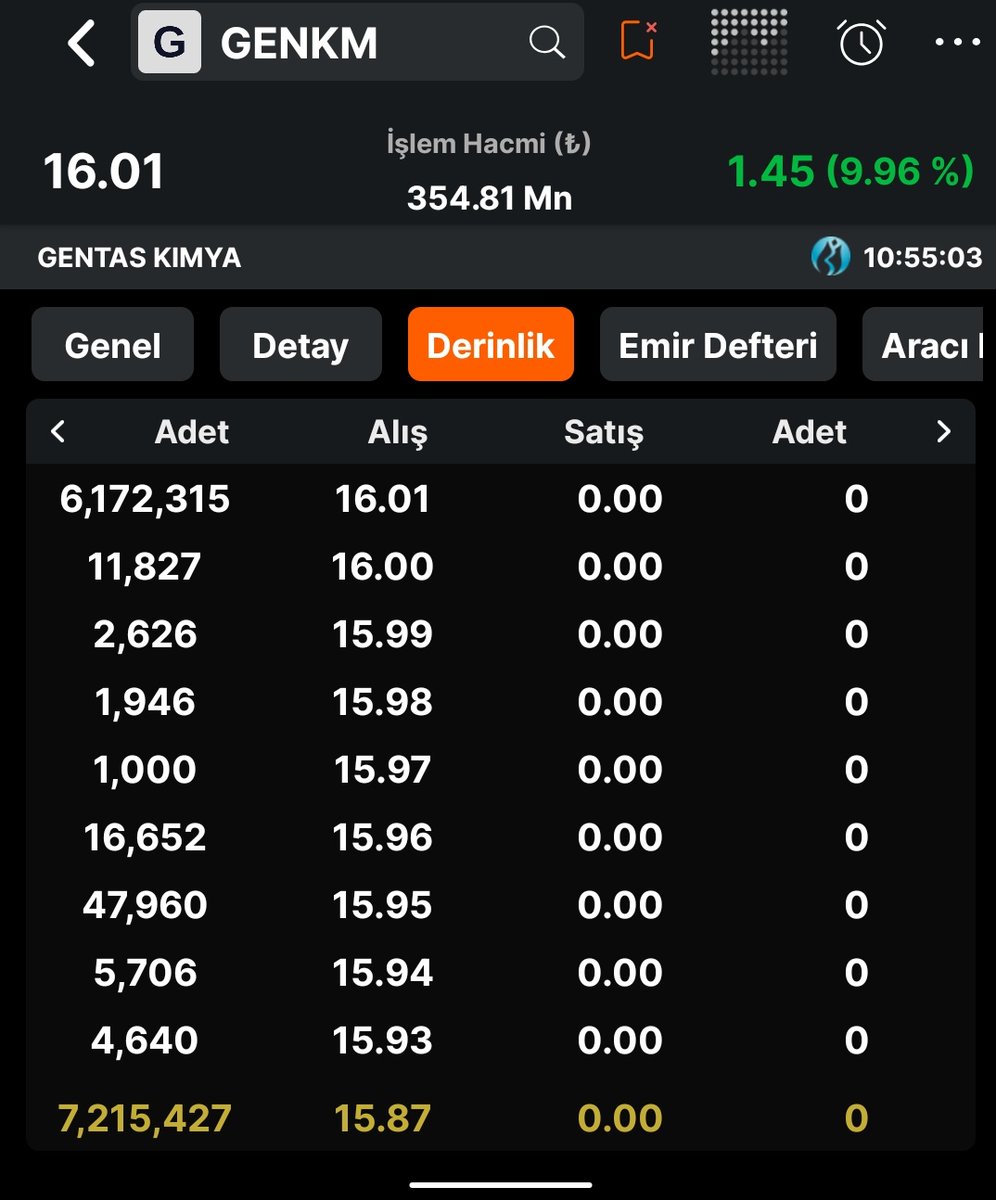Click the GENKM symbol search field
This screenshot has height=1200, width=996.
tap(357, 42)
